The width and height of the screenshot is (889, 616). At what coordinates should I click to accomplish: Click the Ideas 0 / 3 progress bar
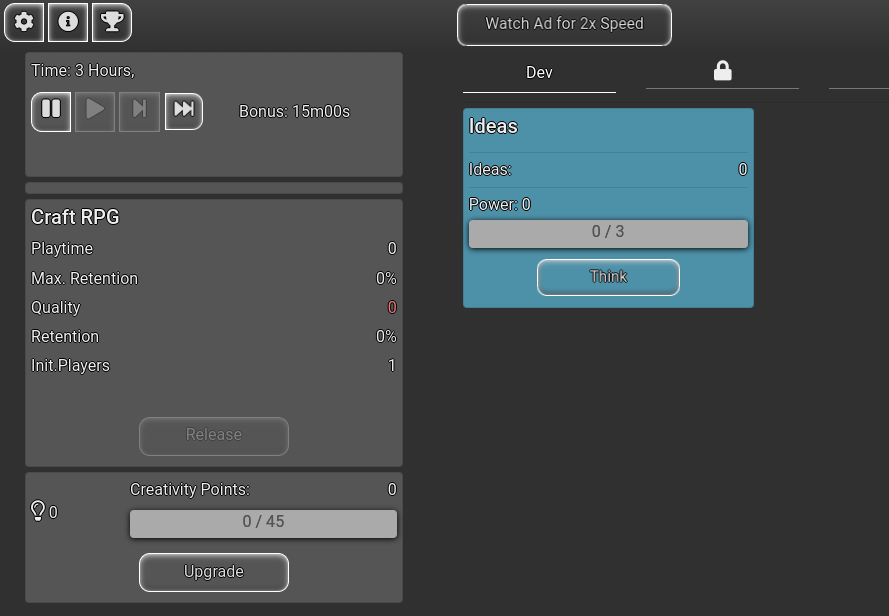pos(608,233)
